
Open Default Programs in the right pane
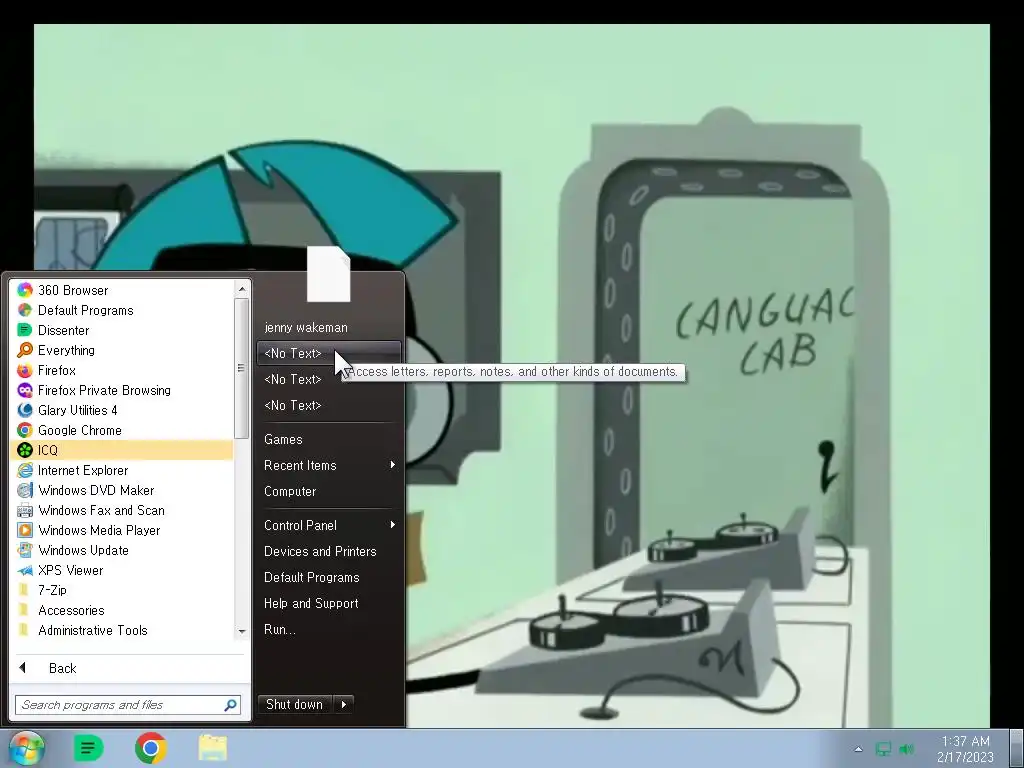pos(328,578)
